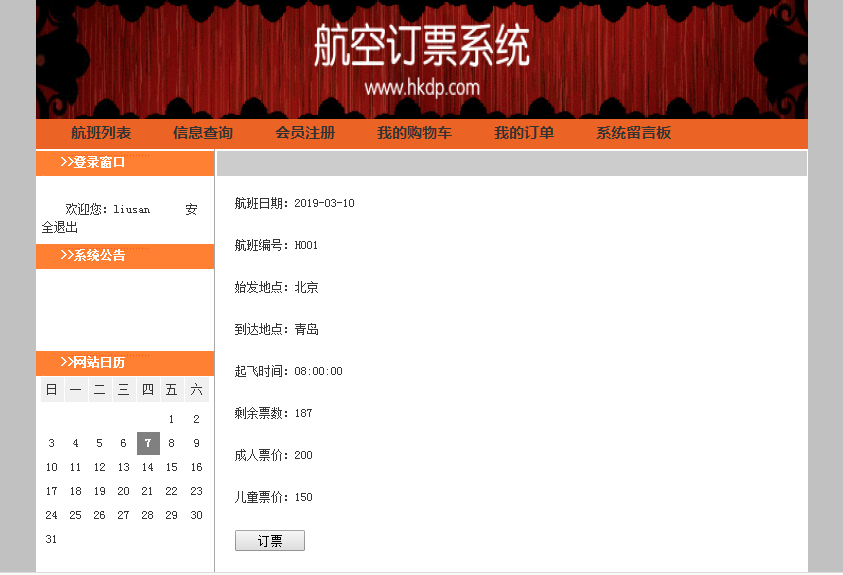Click remaining tickets value 187
Screen dimensions: 843x575
click(303, 413)
